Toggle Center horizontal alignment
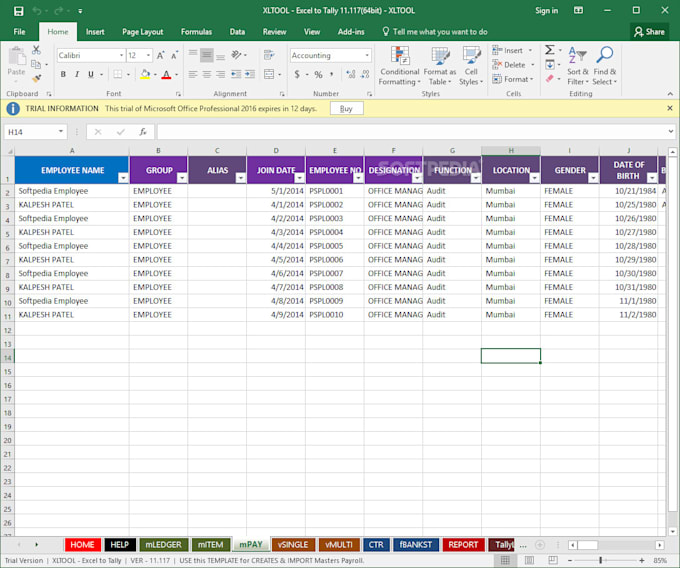The width and height of the screenshot is (680, 568). (207, 74)
